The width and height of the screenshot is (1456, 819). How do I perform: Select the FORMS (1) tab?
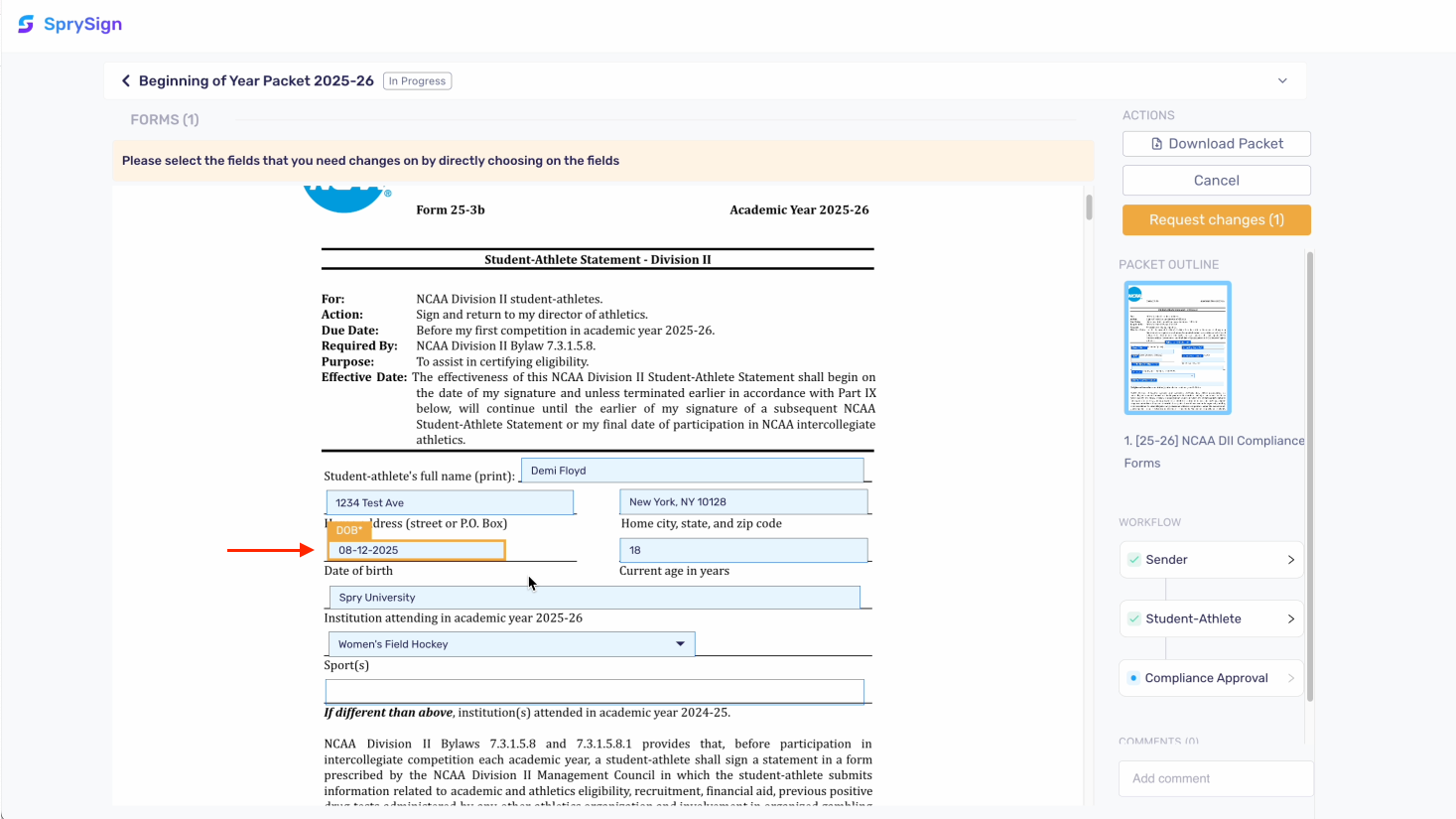[x=165, y=119]
